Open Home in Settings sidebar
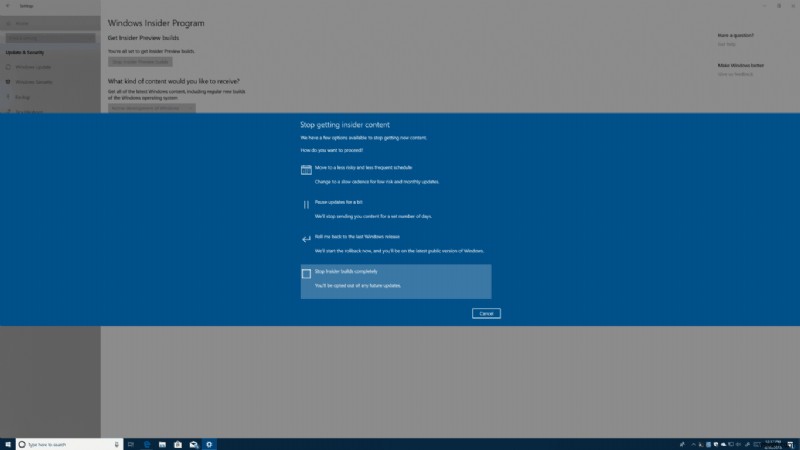 click(x=50, y=23)
